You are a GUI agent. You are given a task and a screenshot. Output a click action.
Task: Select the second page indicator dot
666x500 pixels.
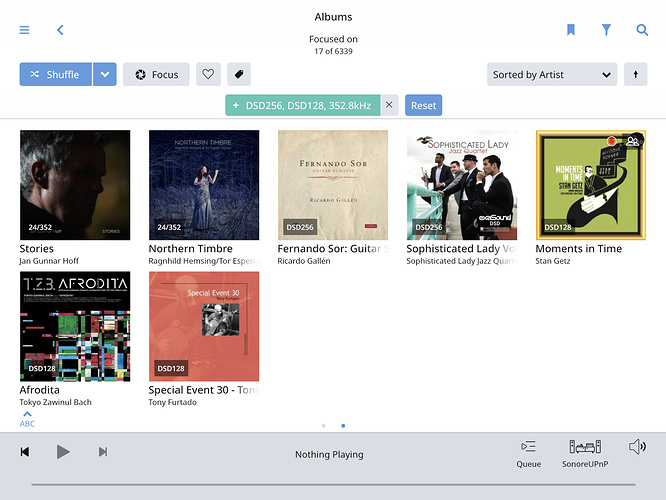pyautogui.click(x=343, y=426)
